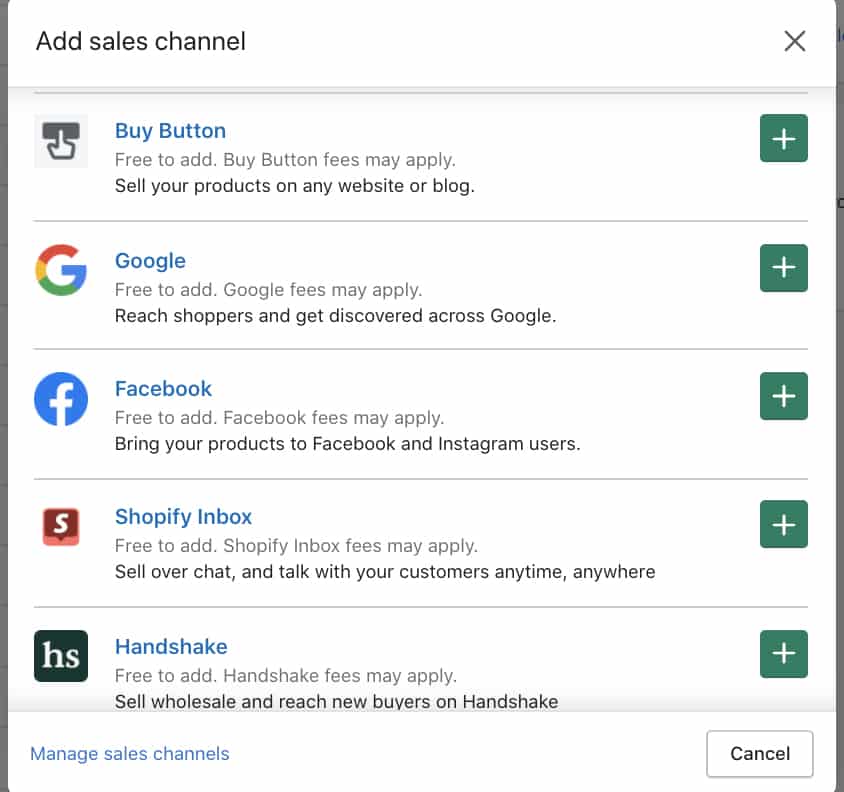
Task: Click 'Free to add. Facebook fees may apply.'
Action: coord(279,418)
